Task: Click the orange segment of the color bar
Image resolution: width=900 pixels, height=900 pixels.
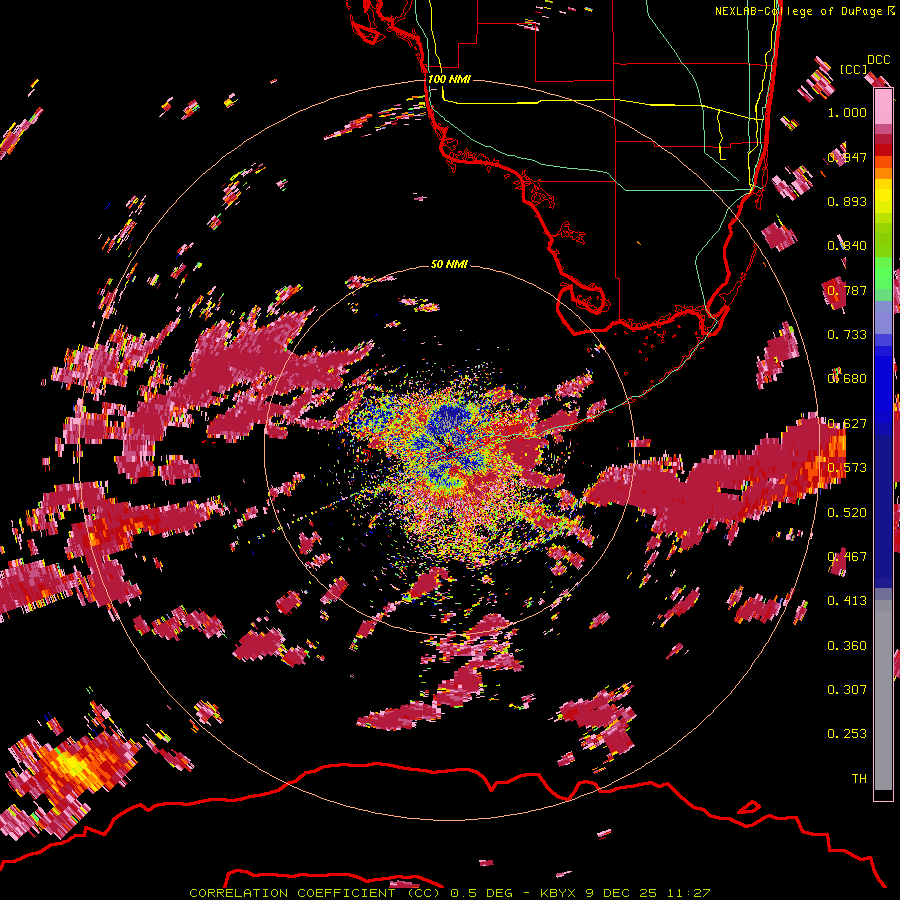Action: pos(883,168)
